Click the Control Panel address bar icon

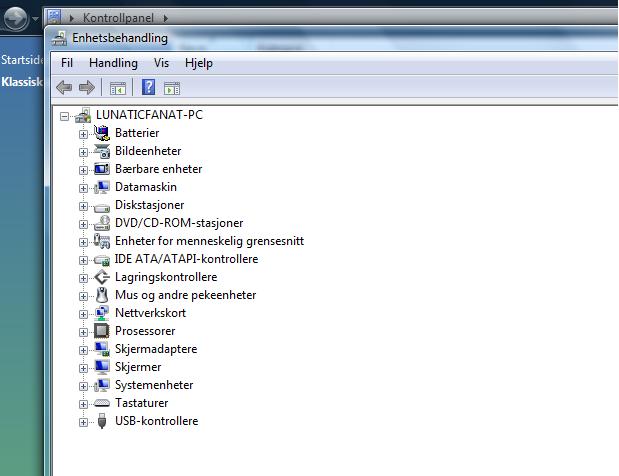(54, 17)
